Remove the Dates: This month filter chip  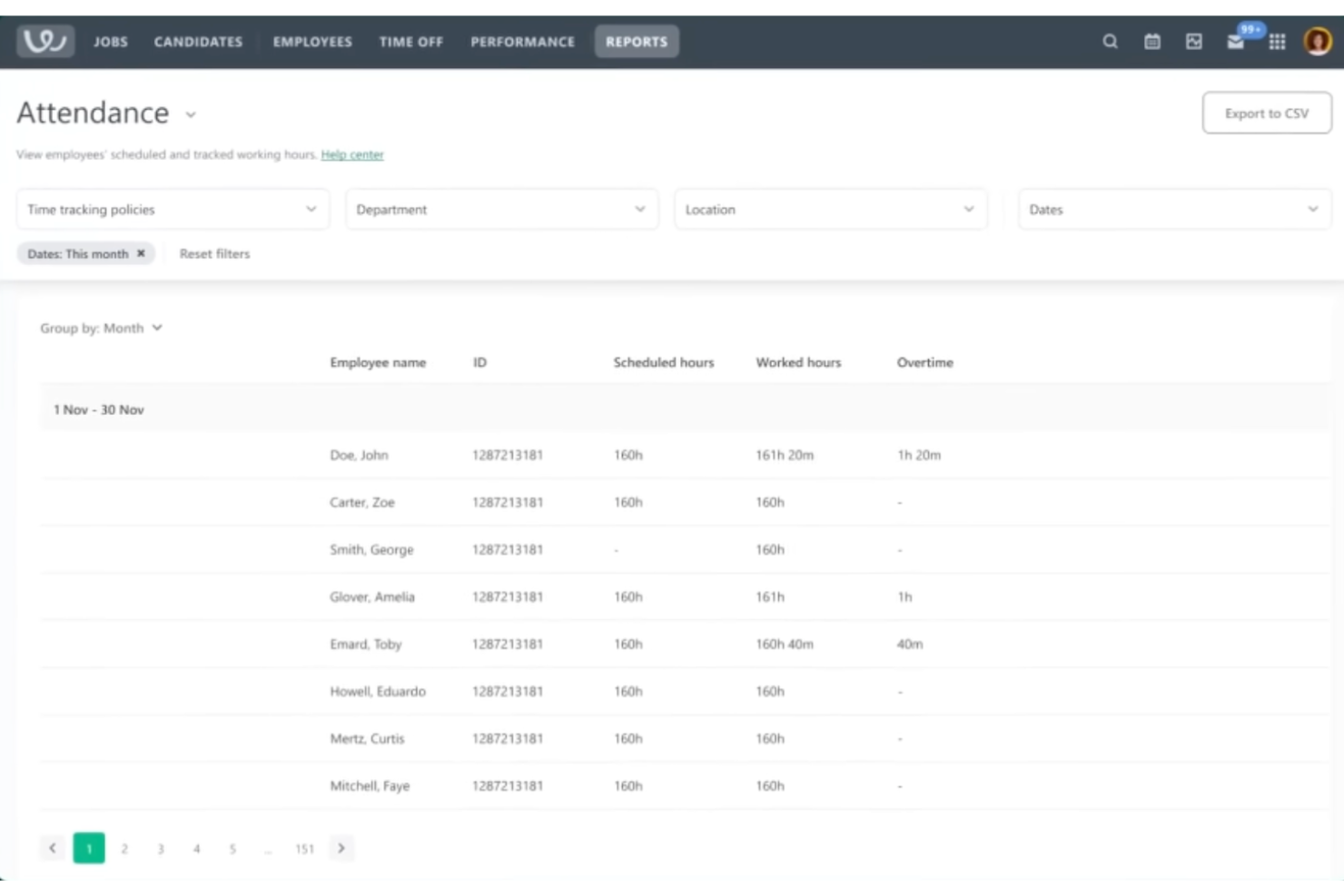[x=141, y=253]
